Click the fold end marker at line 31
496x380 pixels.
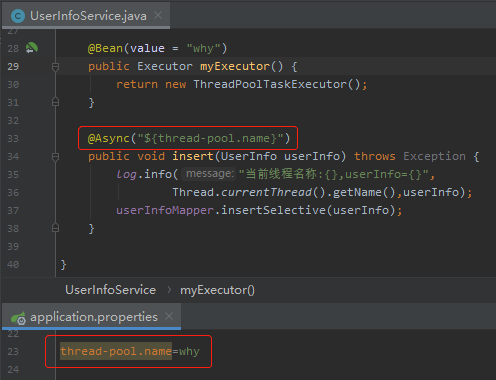coord(55,102)
